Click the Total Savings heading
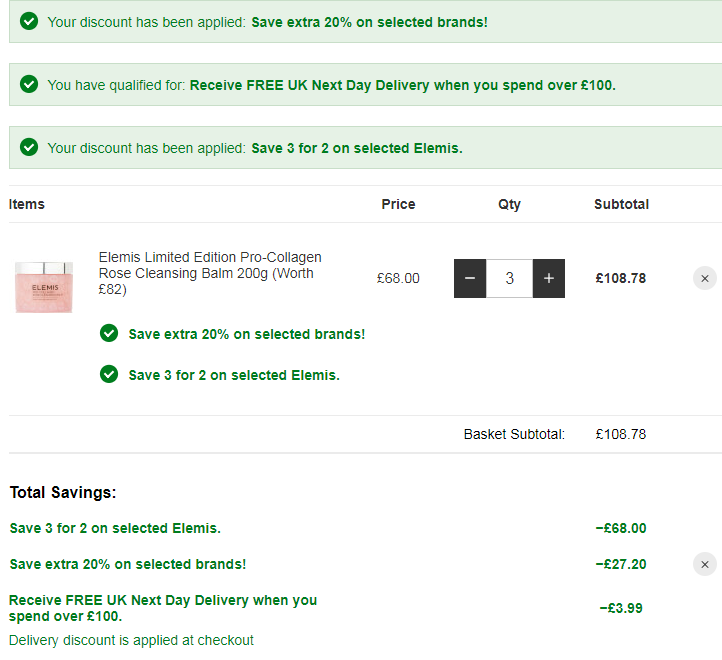 coord(63,492)
